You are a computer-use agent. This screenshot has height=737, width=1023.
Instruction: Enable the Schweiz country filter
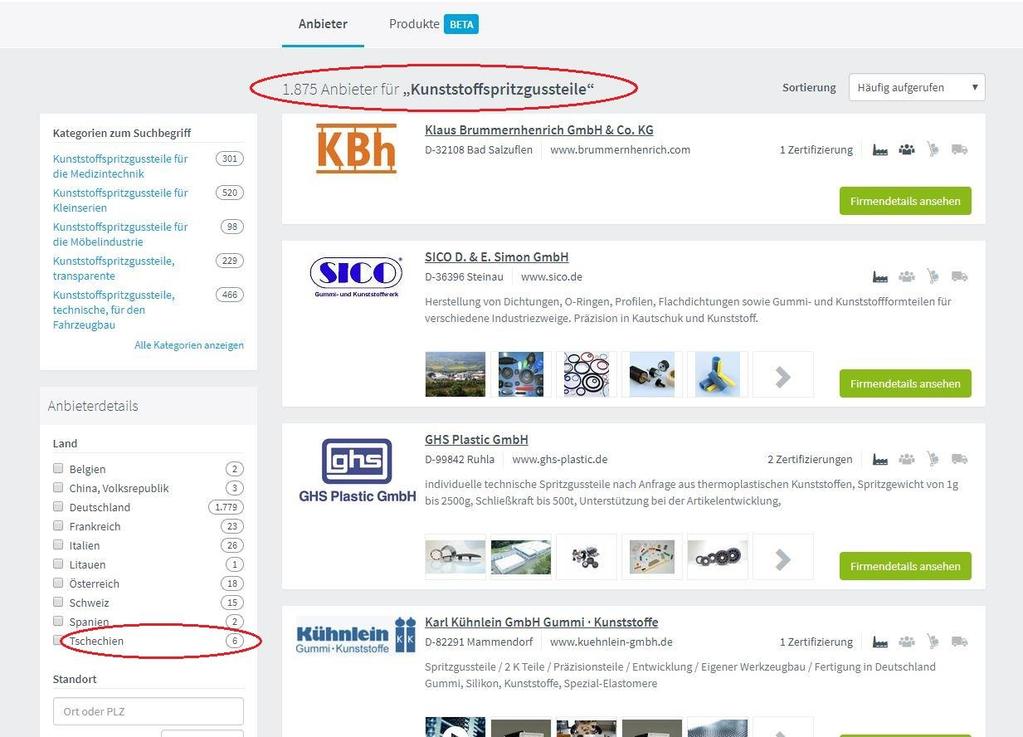tap(58, 601)
